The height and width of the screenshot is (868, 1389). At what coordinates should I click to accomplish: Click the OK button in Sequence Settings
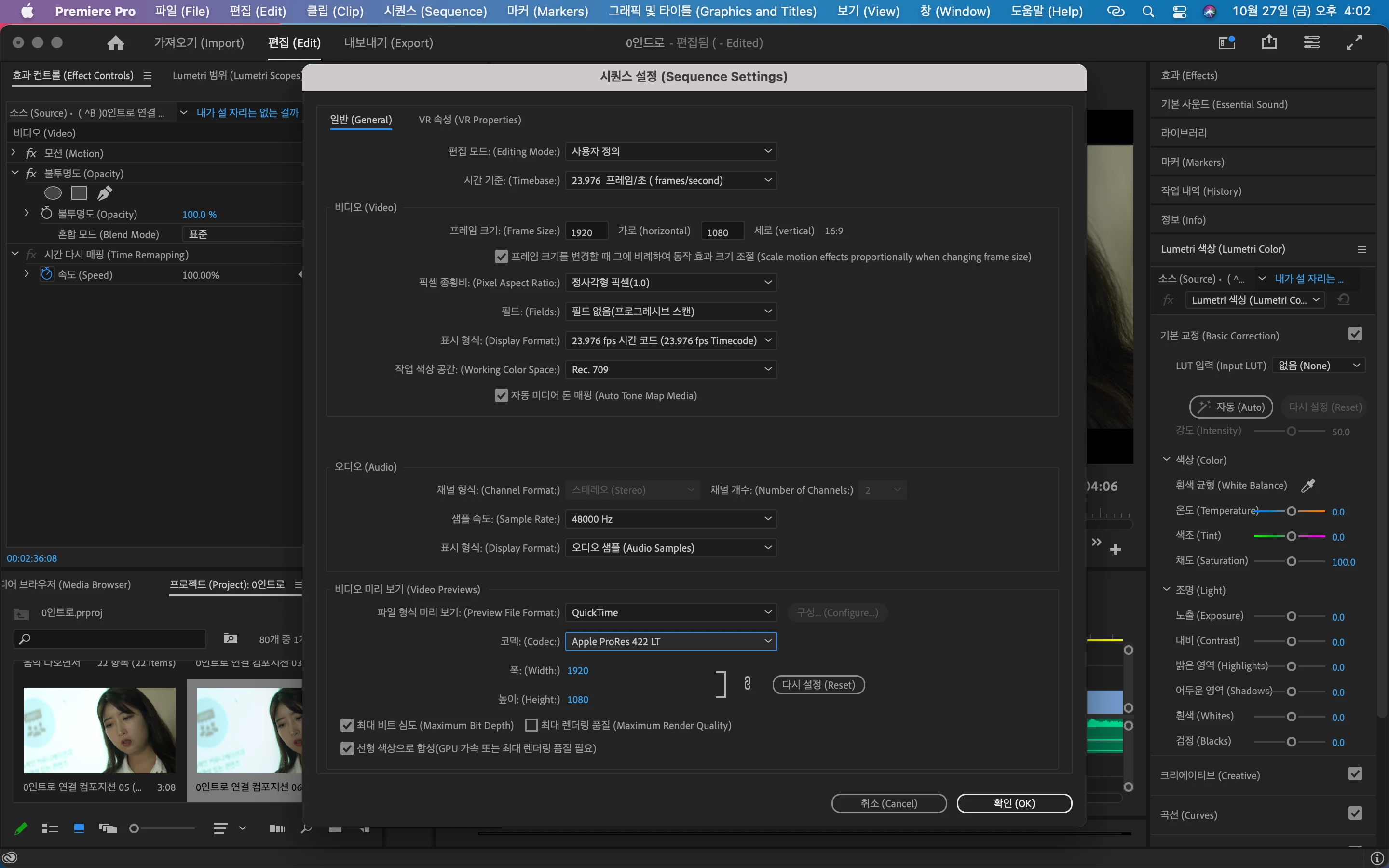pyautogui.click(x=1014, y=803)
